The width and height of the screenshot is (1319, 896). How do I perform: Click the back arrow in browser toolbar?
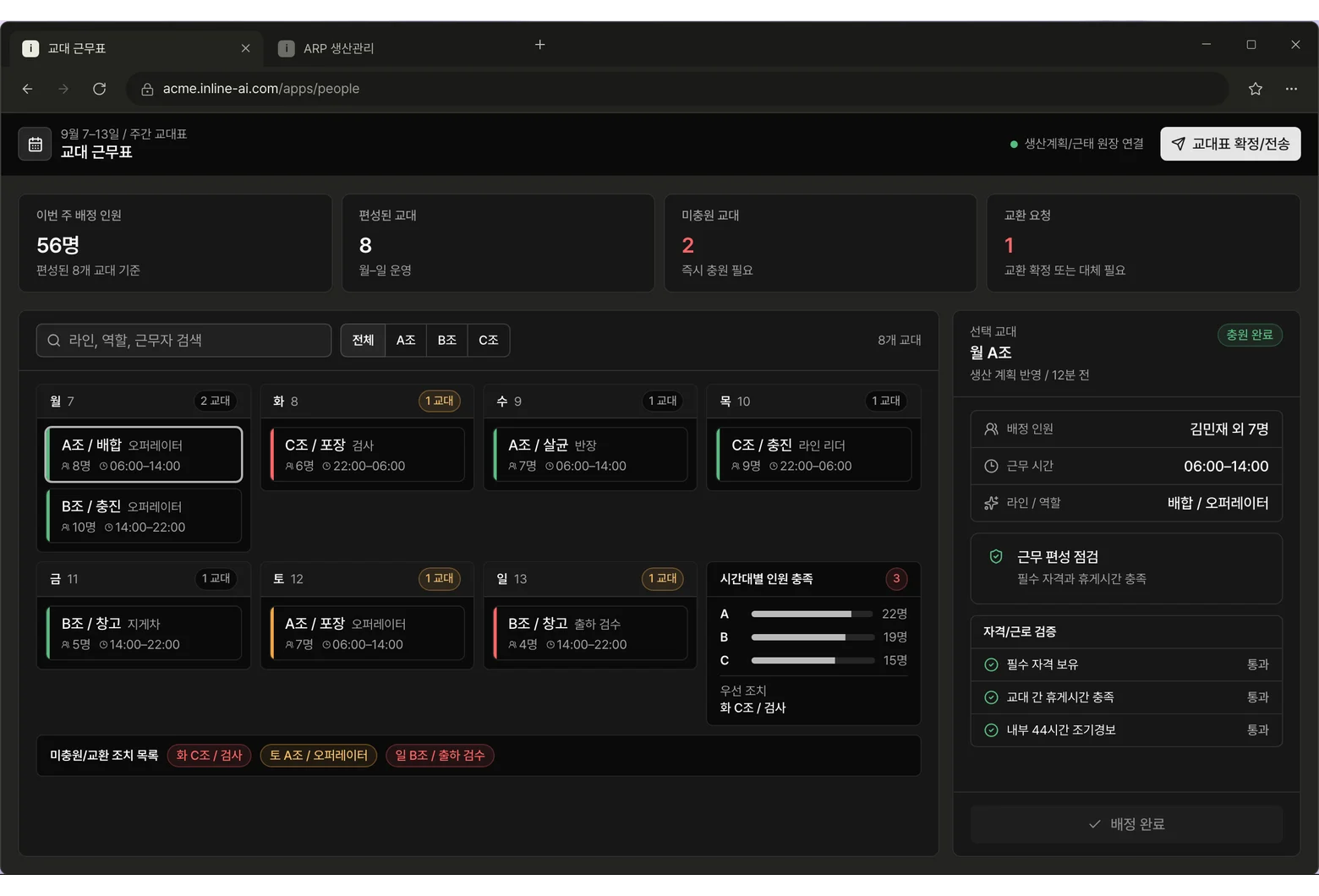27,89
